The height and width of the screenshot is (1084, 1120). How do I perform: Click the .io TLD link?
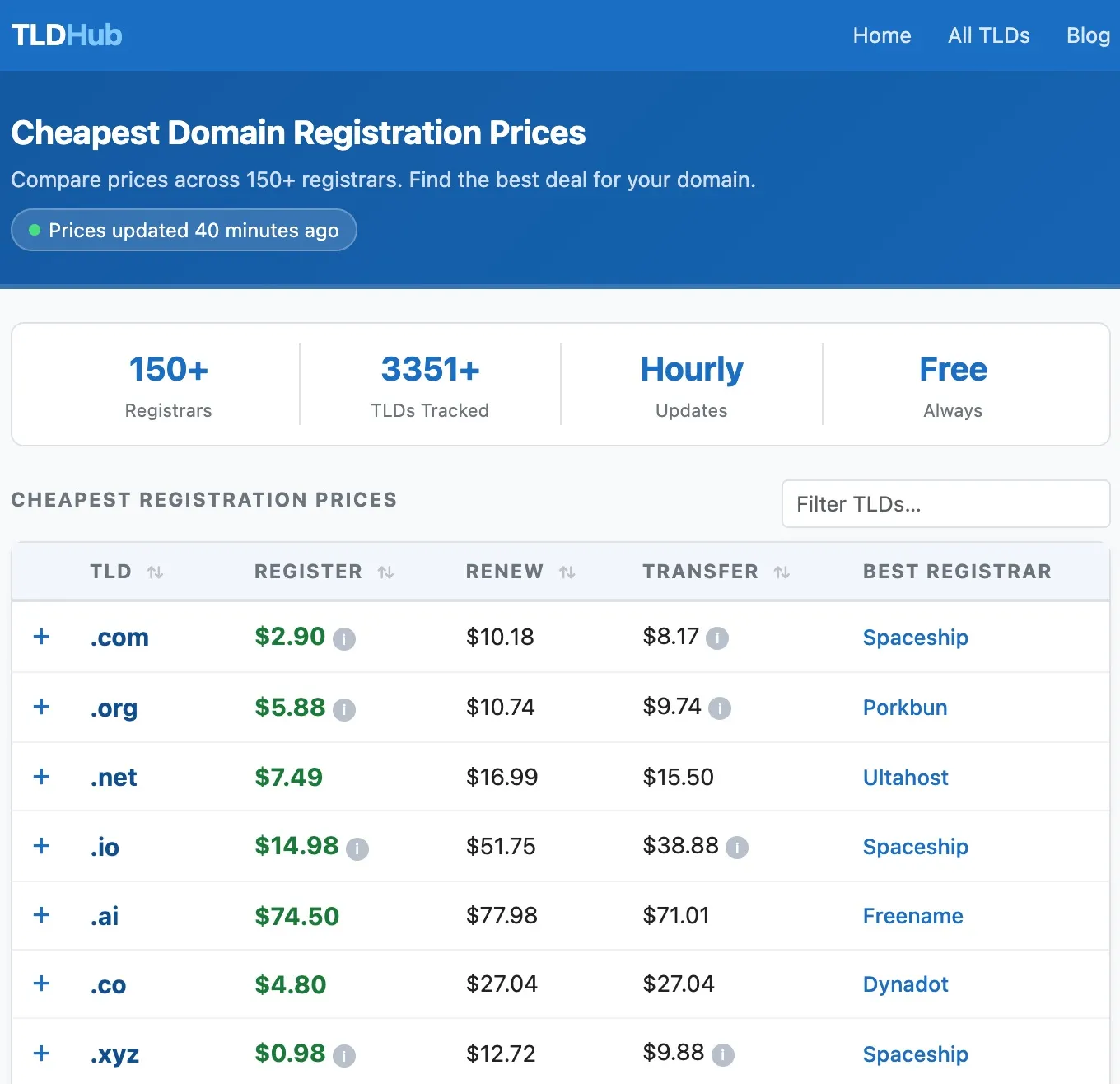[x=105, y=847]
